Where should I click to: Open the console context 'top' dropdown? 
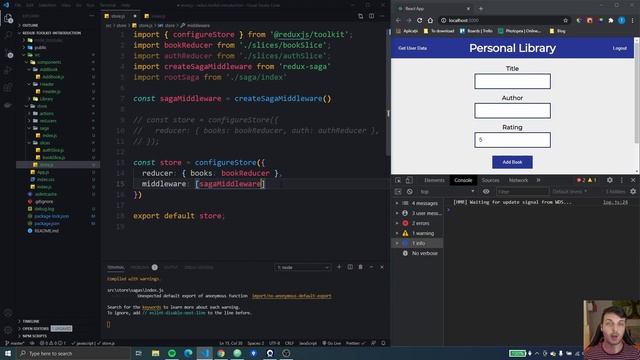point(446,191)
